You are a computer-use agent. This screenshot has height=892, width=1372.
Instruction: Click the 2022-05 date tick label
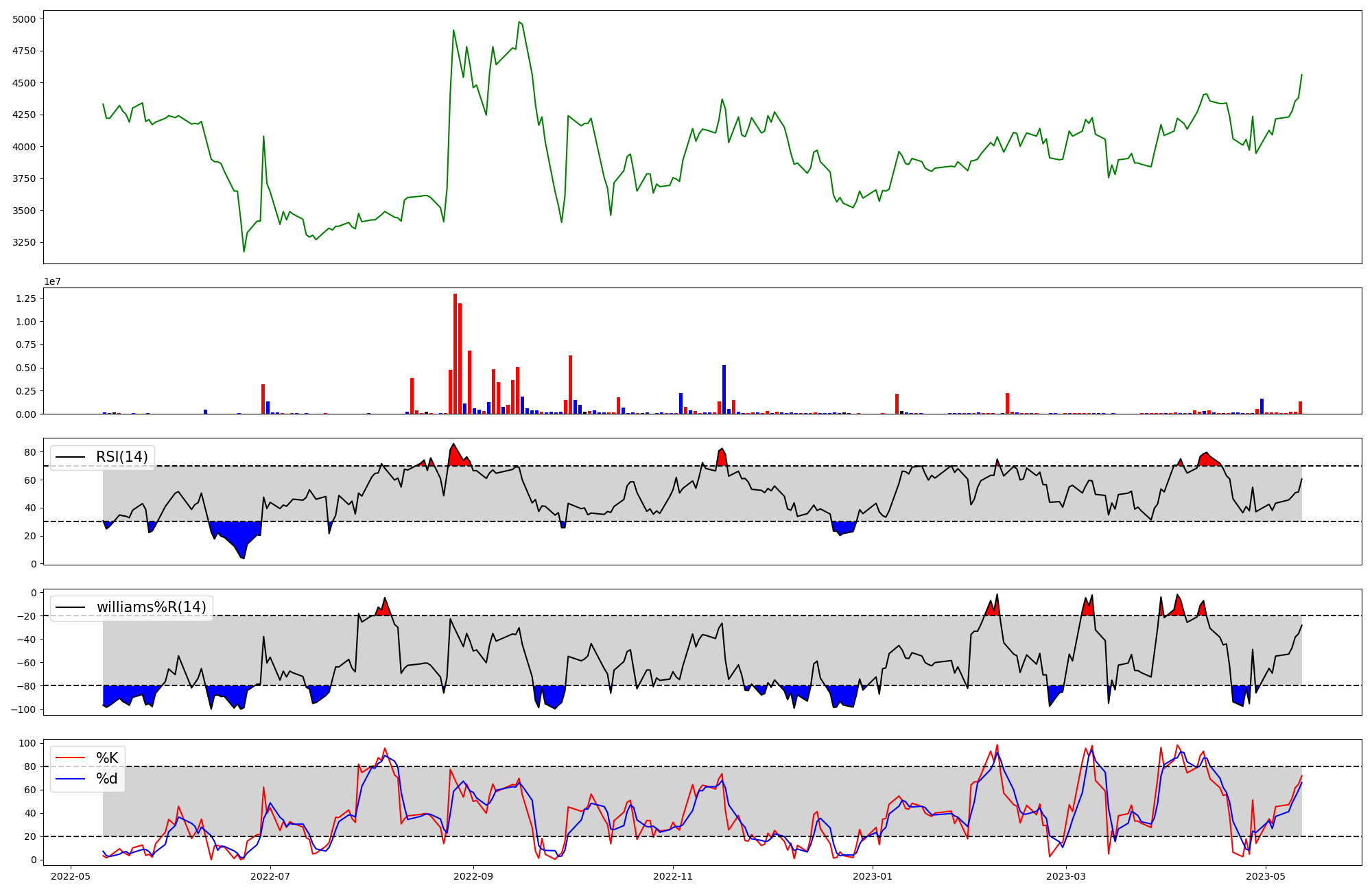(71, 876)
